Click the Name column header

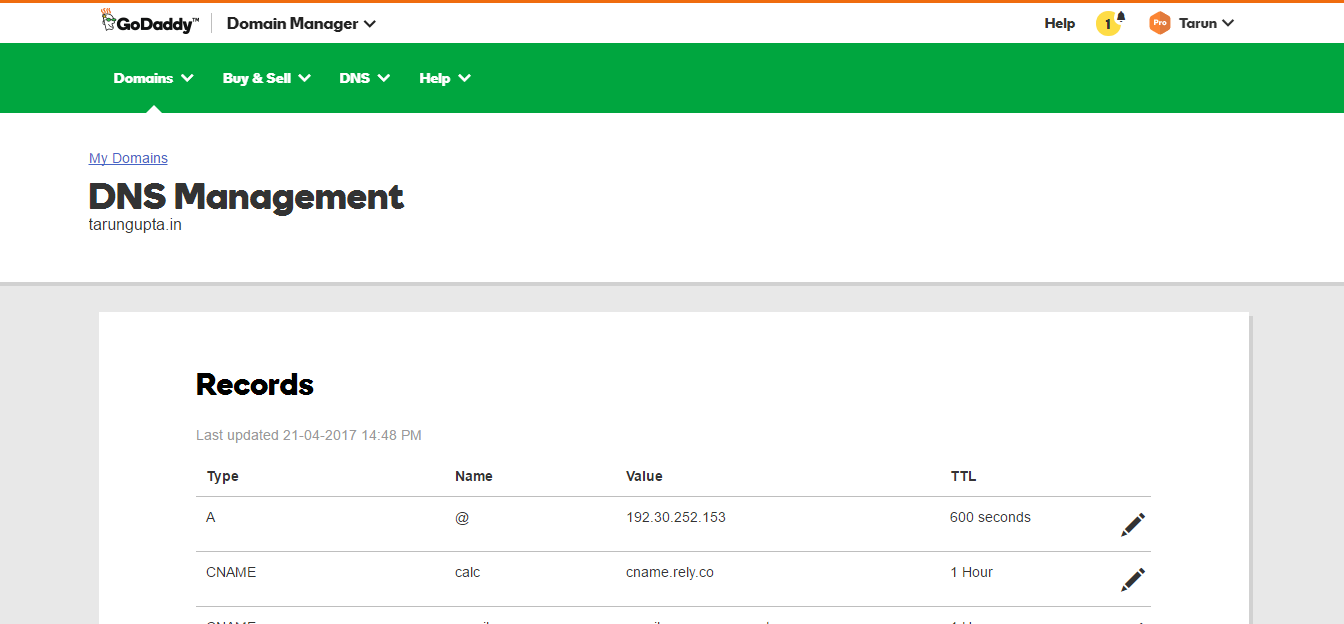(x=474, y=476)
